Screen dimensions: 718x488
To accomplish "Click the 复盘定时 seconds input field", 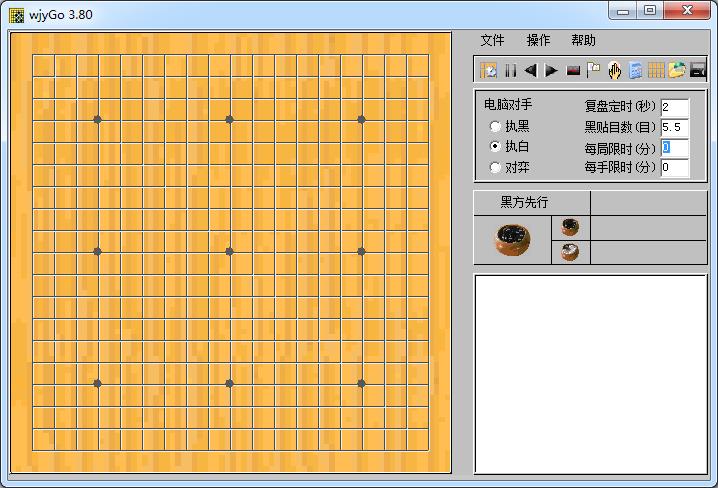I will point(674,107).
